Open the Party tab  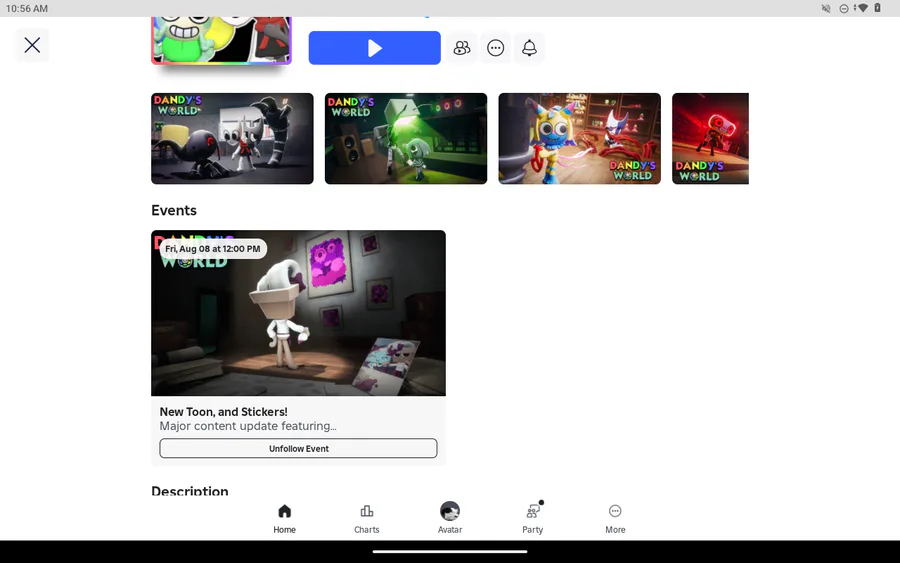[x=533, y=519]
